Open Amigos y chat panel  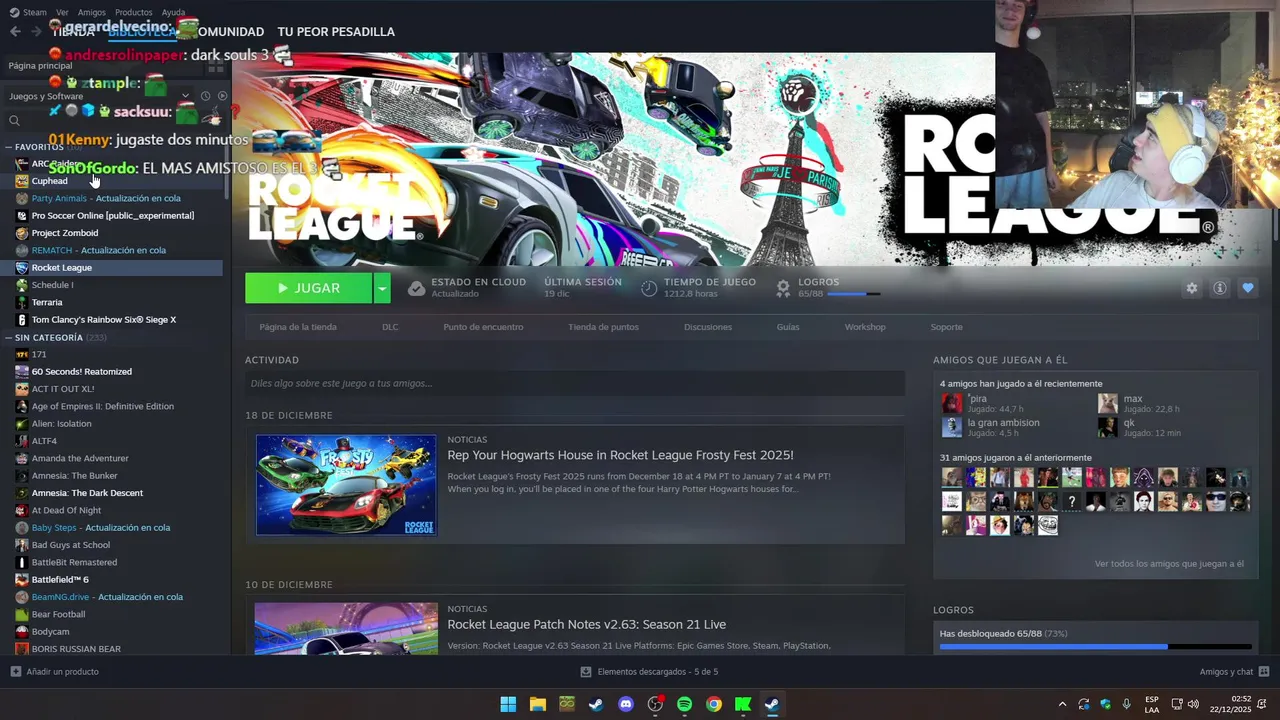point(1234,672)
